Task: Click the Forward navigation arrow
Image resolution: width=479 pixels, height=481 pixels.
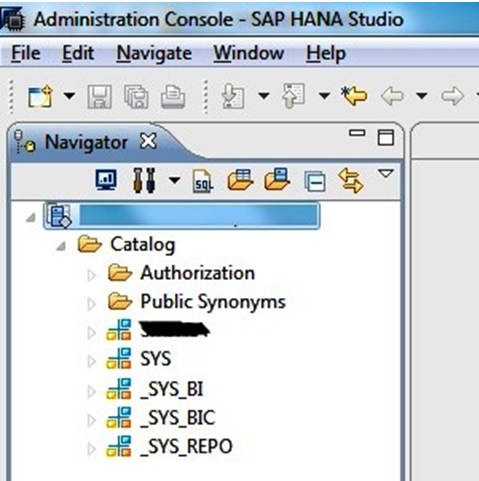Action: [452, 96]
